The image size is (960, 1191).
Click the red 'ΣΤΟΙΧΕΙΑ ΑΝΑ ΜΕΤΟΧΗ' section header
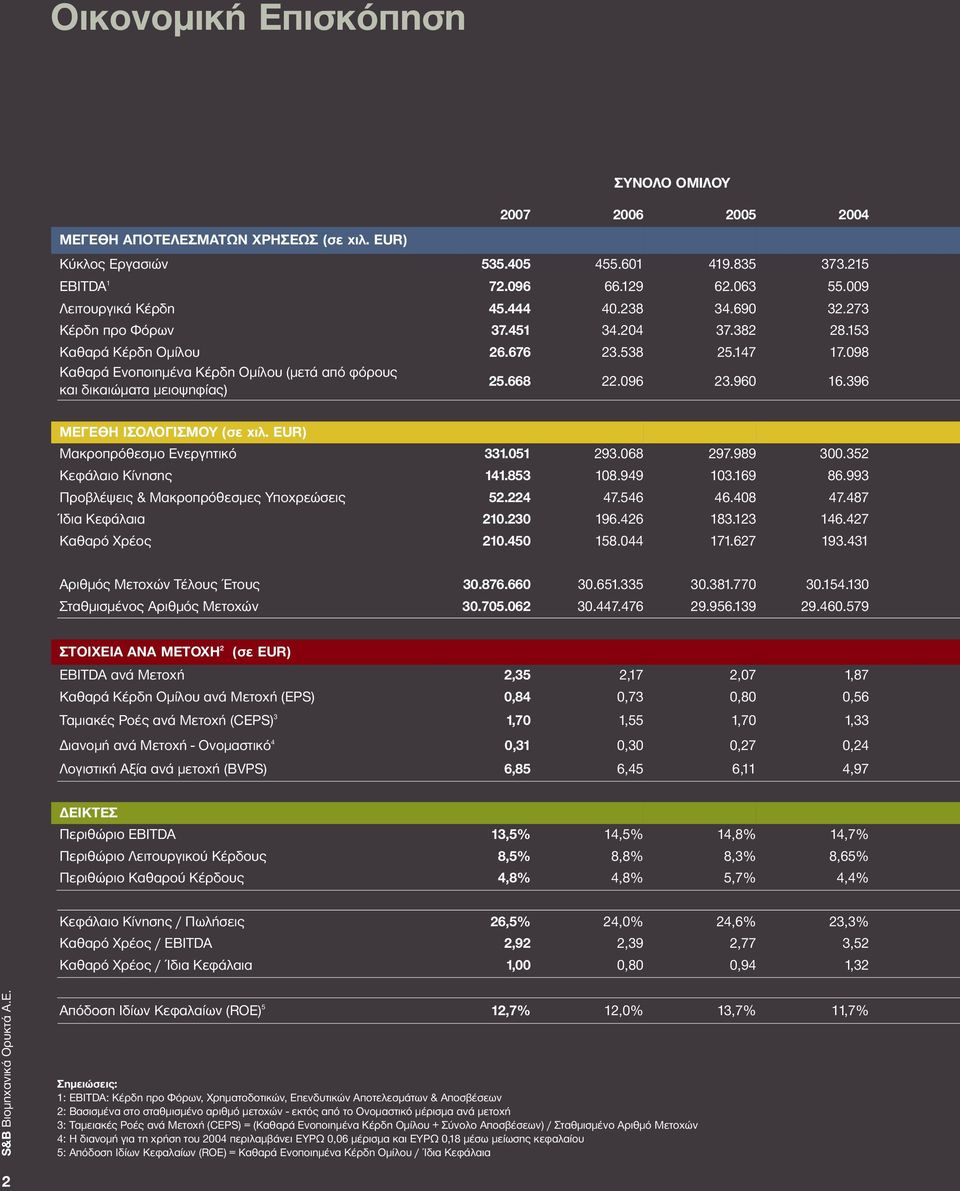(x=505, y=652)
